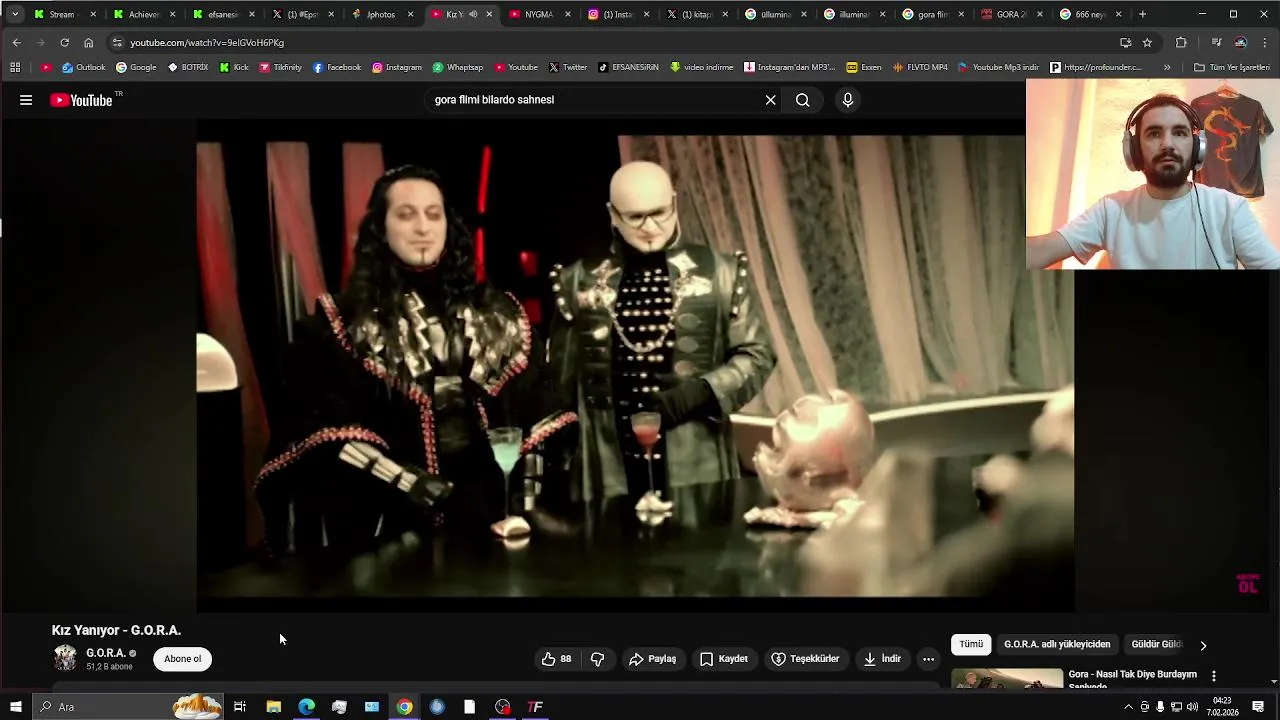
Task: Switch to the Stream tab
Action: coord(66,14)
